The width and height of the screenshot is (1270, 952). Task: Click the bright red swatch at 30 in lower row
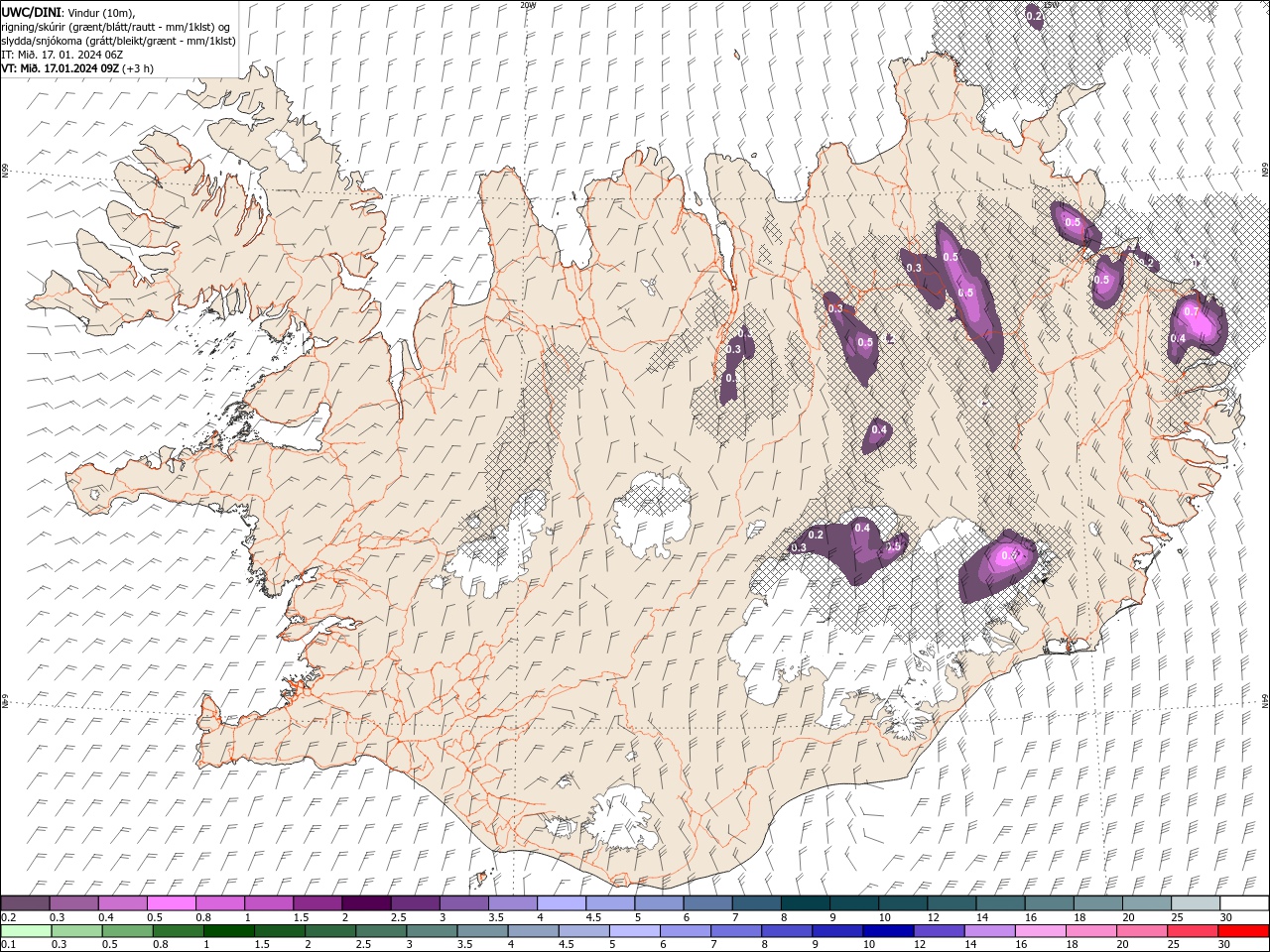coord(1242,931)
